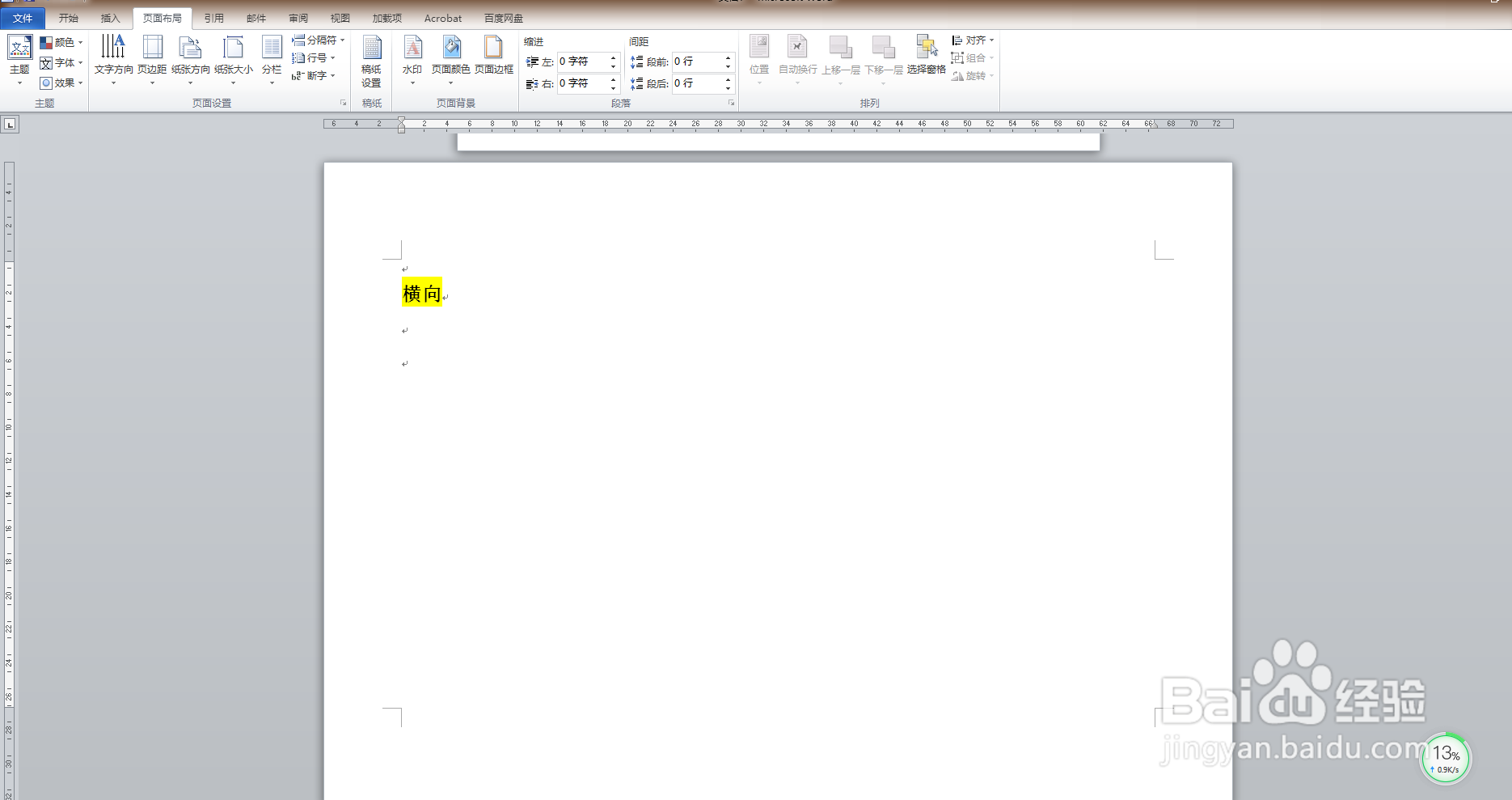Switch to the 插入 insert tab

(x=110, y=18)
